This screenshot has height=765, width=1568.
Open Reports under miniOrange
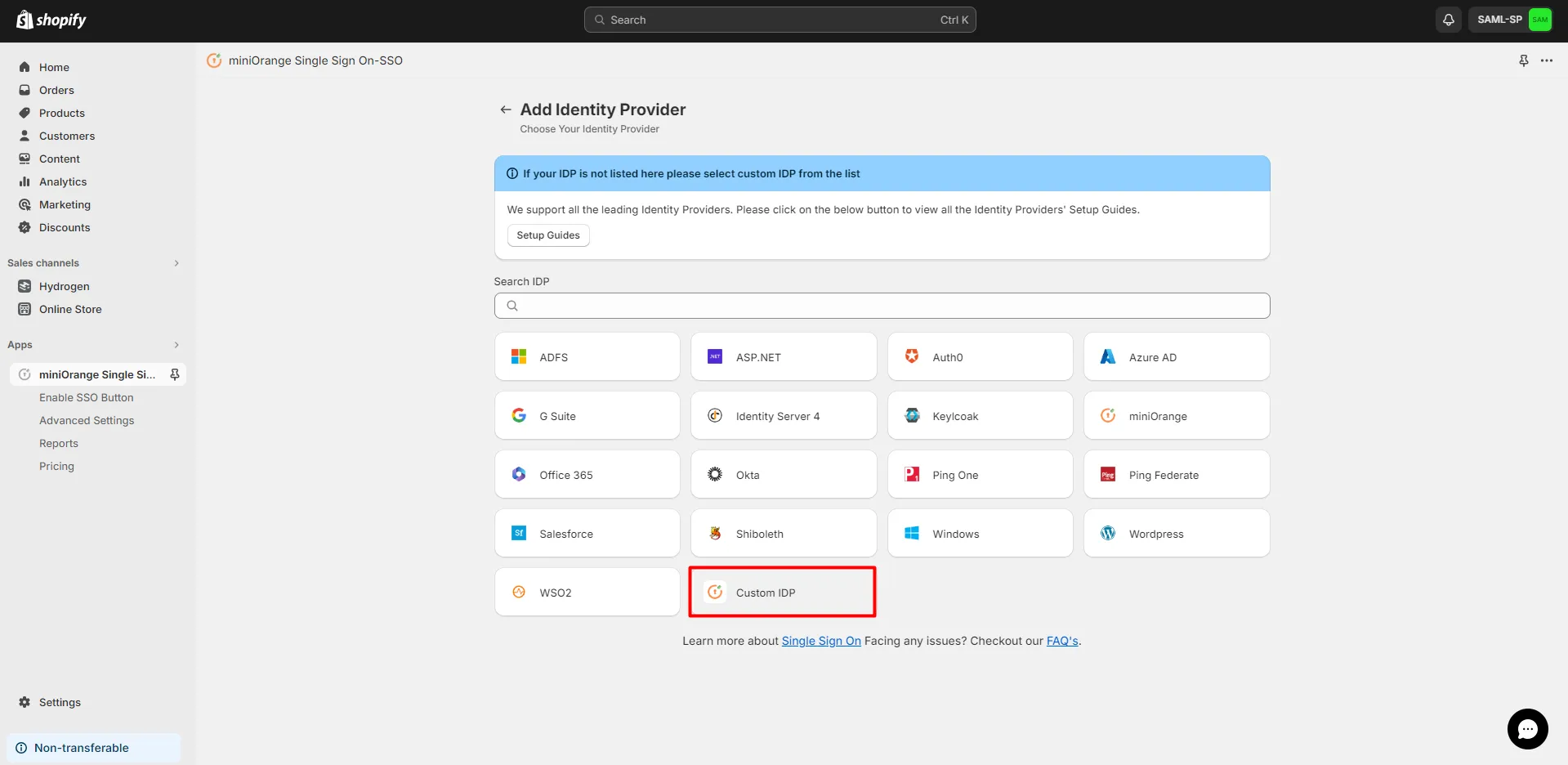click(x=59, y=443)
